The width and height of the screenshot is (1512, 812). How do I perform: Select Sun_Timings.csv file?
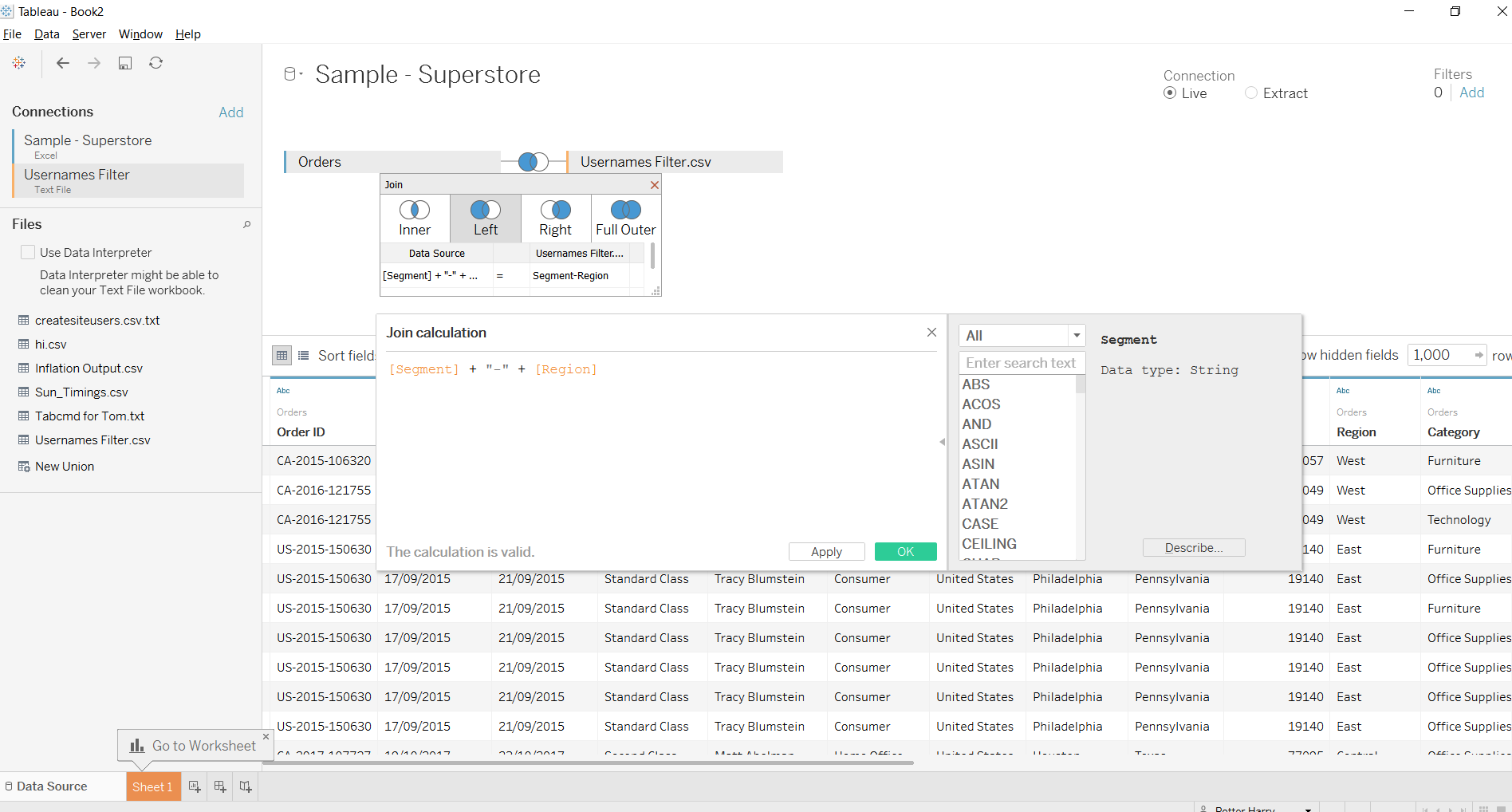click(81, 392)
